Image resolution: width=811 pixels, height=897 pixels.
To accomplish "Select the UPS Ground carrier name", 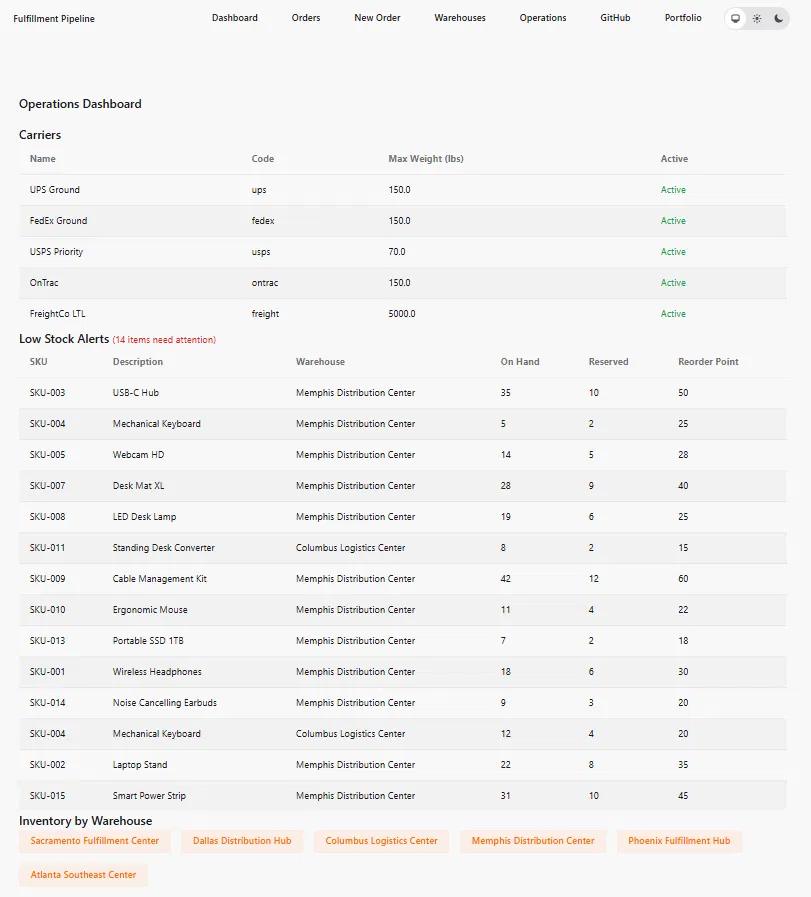I will pos(55,190).
